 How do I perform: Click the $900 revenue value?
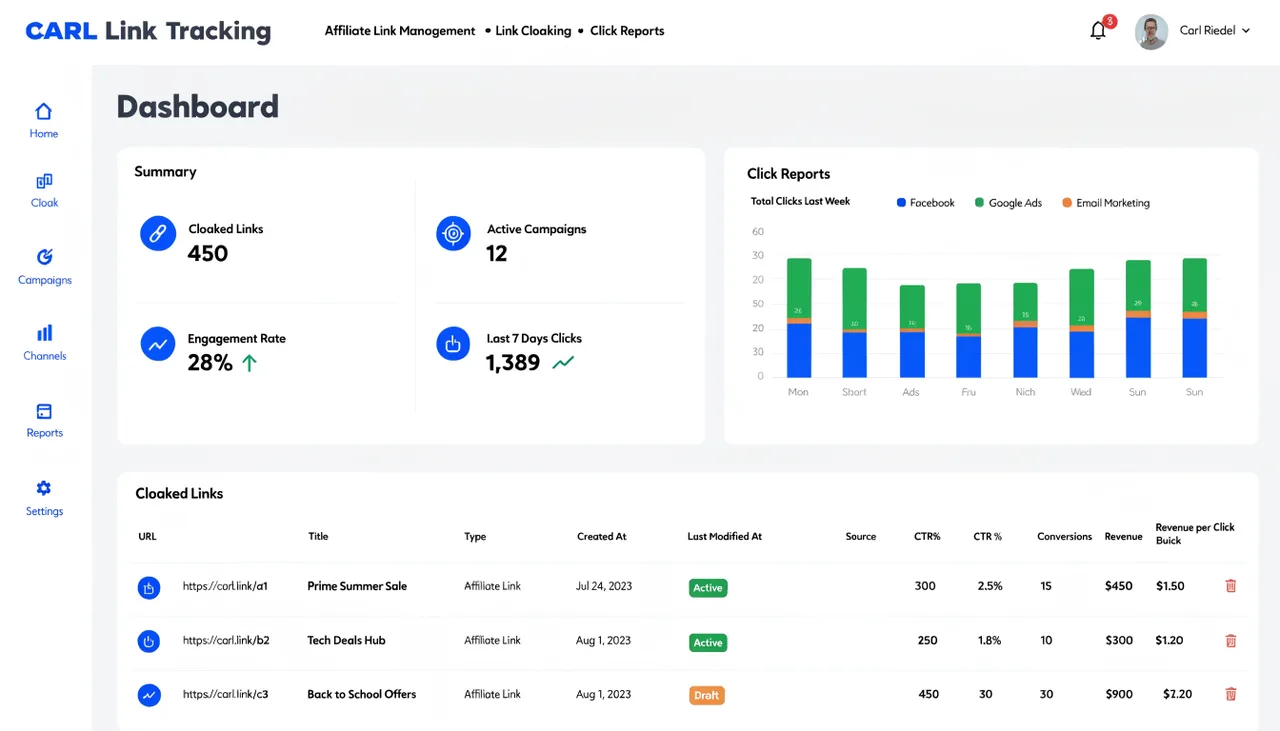pyautogui.click(x=1119, y=694)
